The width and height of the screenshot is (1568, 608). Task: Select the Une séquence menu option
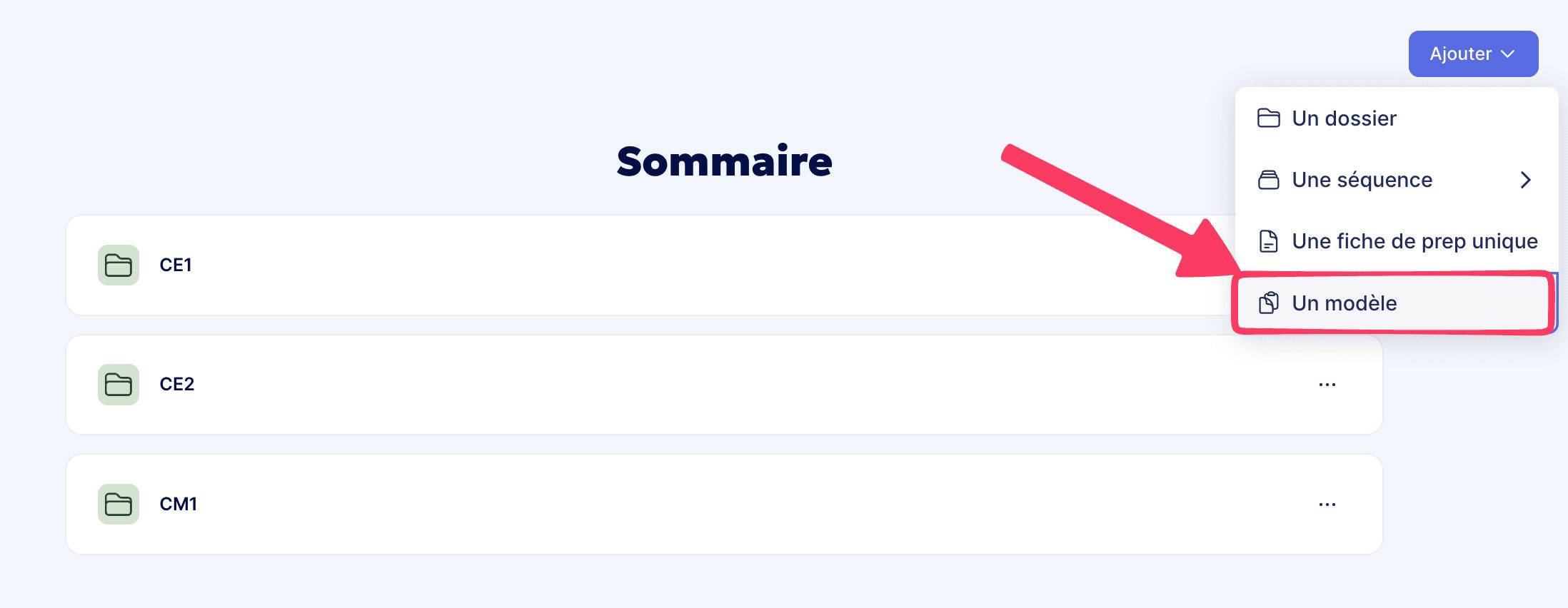(1361, 179)
